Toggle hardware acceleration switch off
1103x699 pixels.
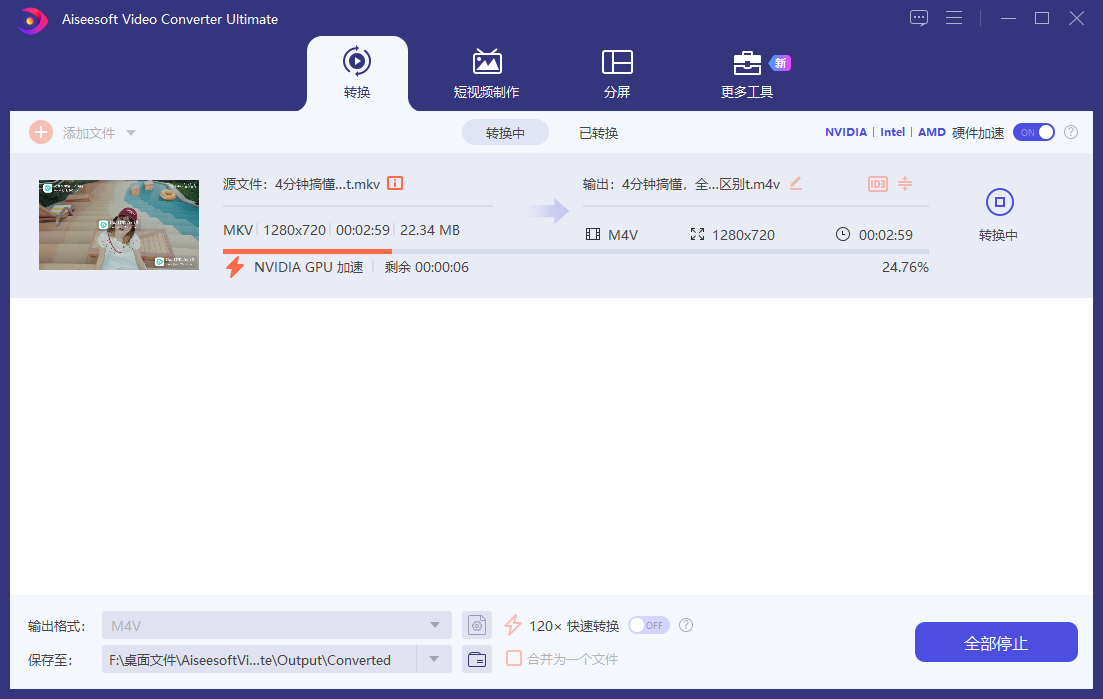(x=1034, y=132)
